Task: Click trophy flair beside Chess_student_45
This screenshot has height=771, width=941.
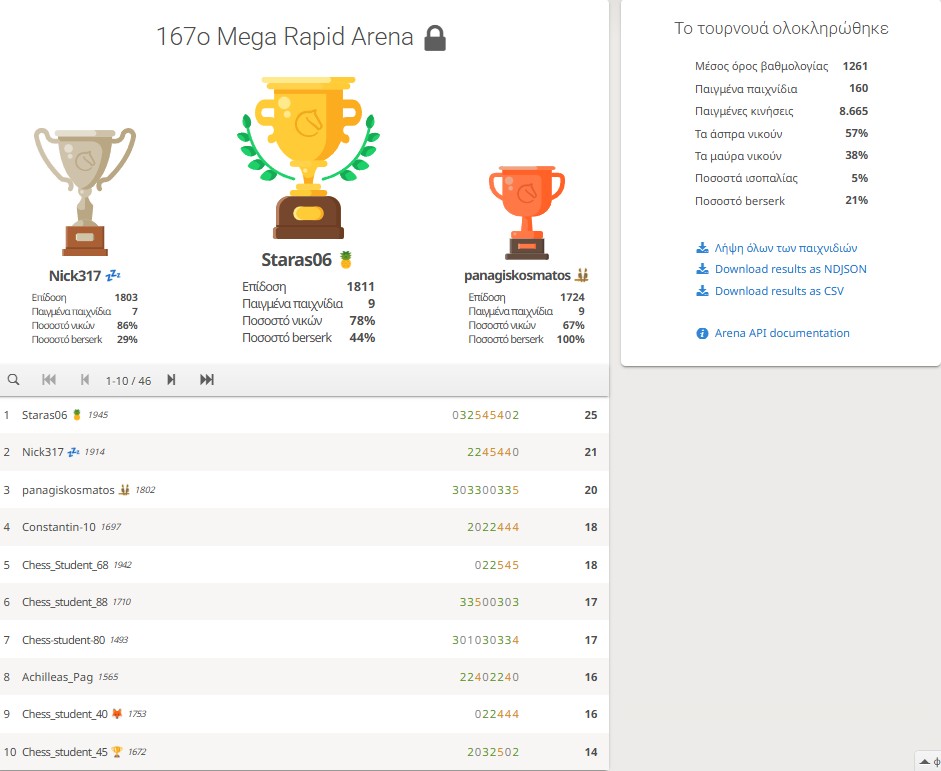Action: (117, 752)
